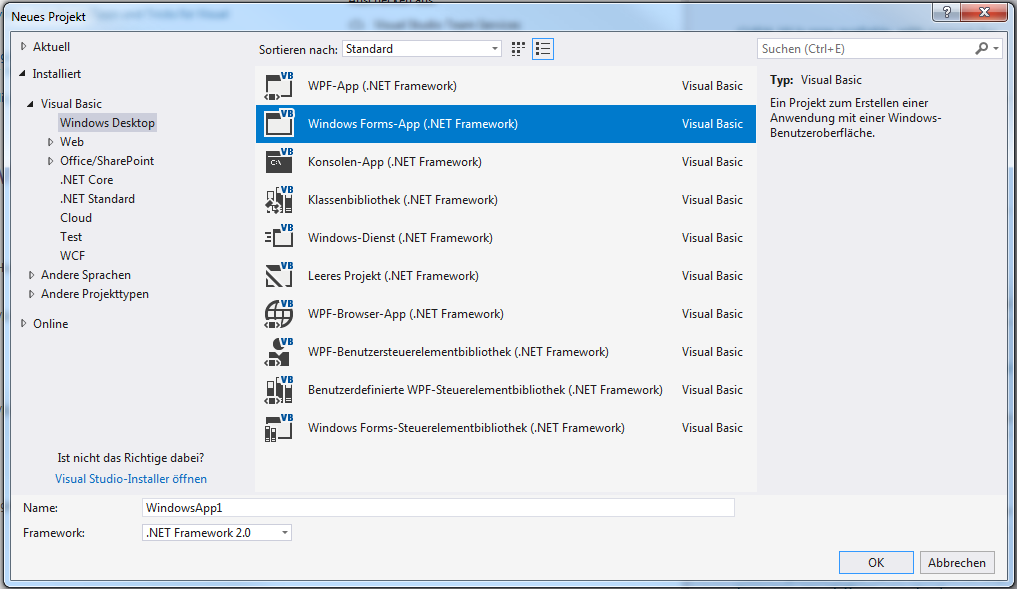
Task: Click the WPF-App template icon
Action: click(x=278, y=86)
